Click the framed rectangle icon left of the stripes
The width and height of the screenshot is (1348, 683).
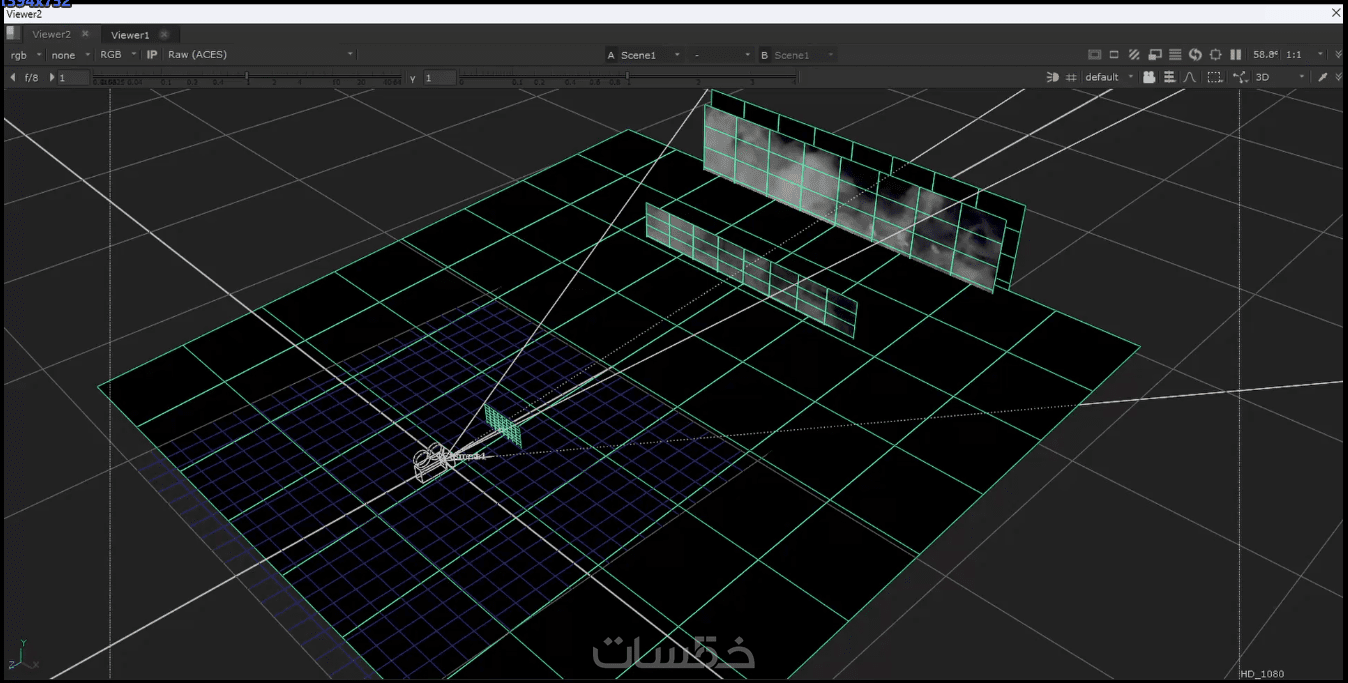(1095, 54)
